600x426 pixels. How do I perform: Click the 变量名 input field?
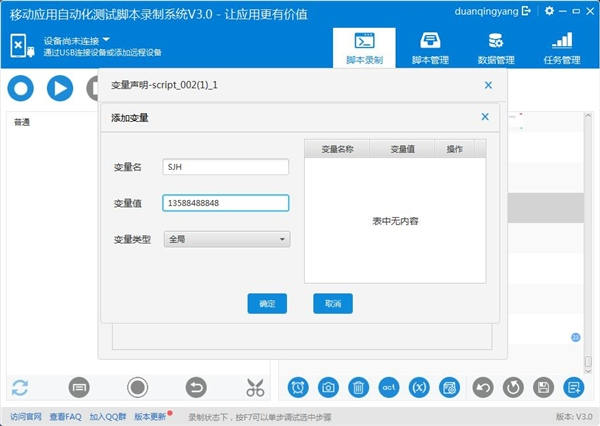click(x=225, y=167)
